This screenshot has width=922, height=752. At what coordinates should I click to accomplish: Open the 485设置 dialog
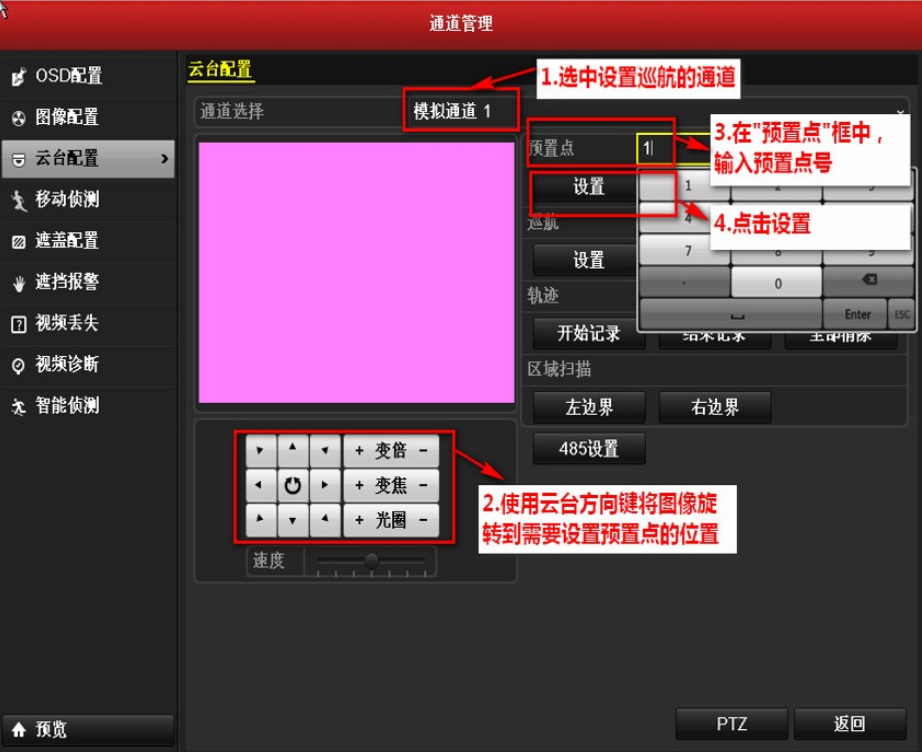coord(589,449)
